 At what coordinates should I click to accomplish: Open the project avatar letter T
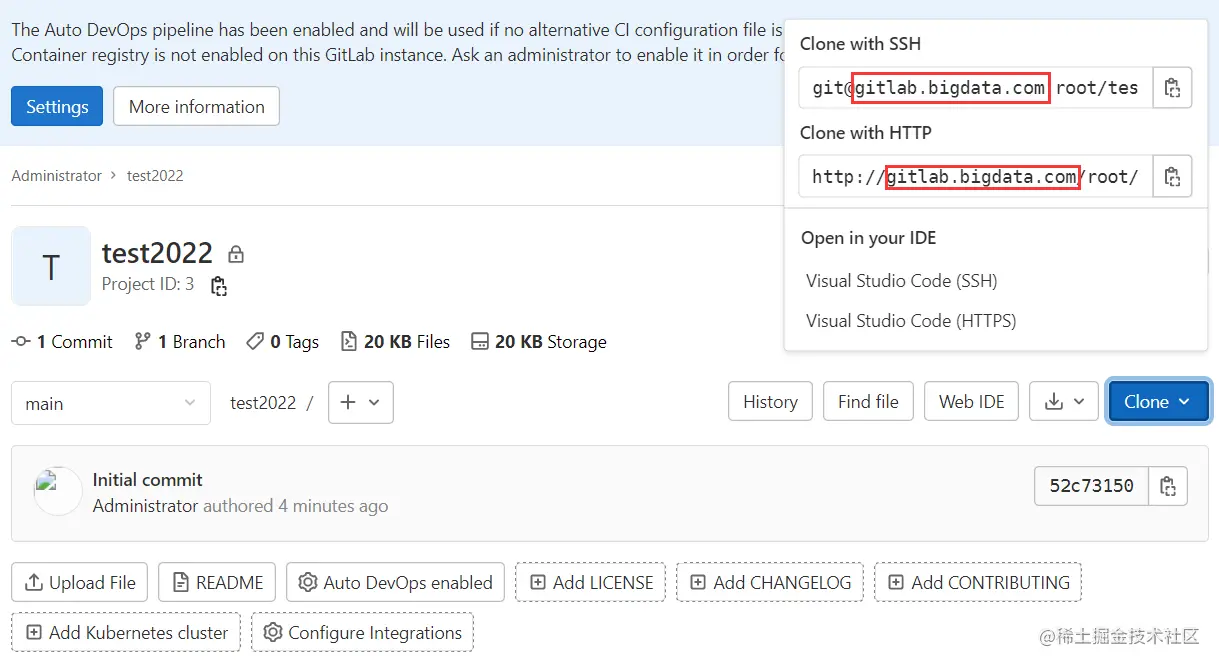click(x=51, y=266)
